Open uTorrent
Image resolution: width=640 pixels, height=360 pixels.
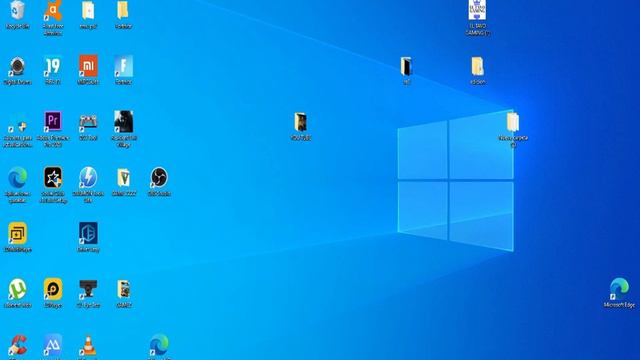[x=18, y=289]
